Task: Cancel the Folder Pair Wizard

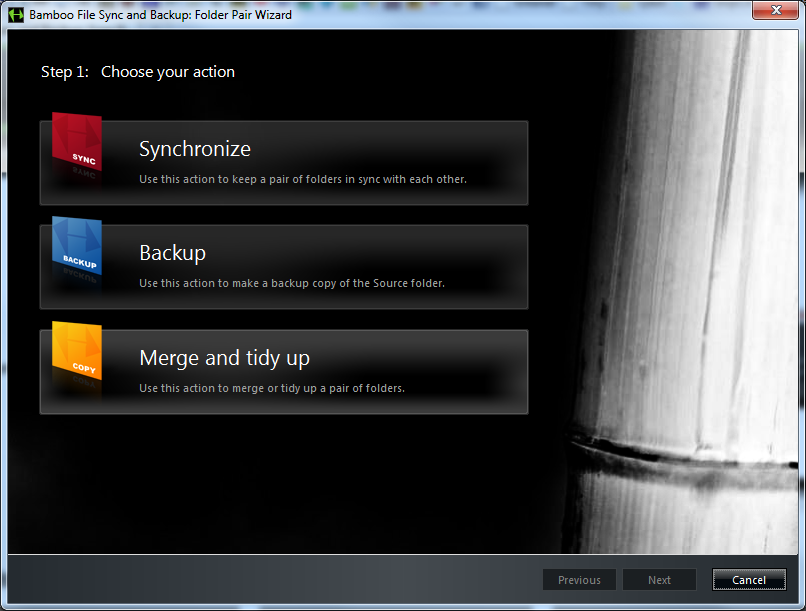Action: [x=749, y=580]
